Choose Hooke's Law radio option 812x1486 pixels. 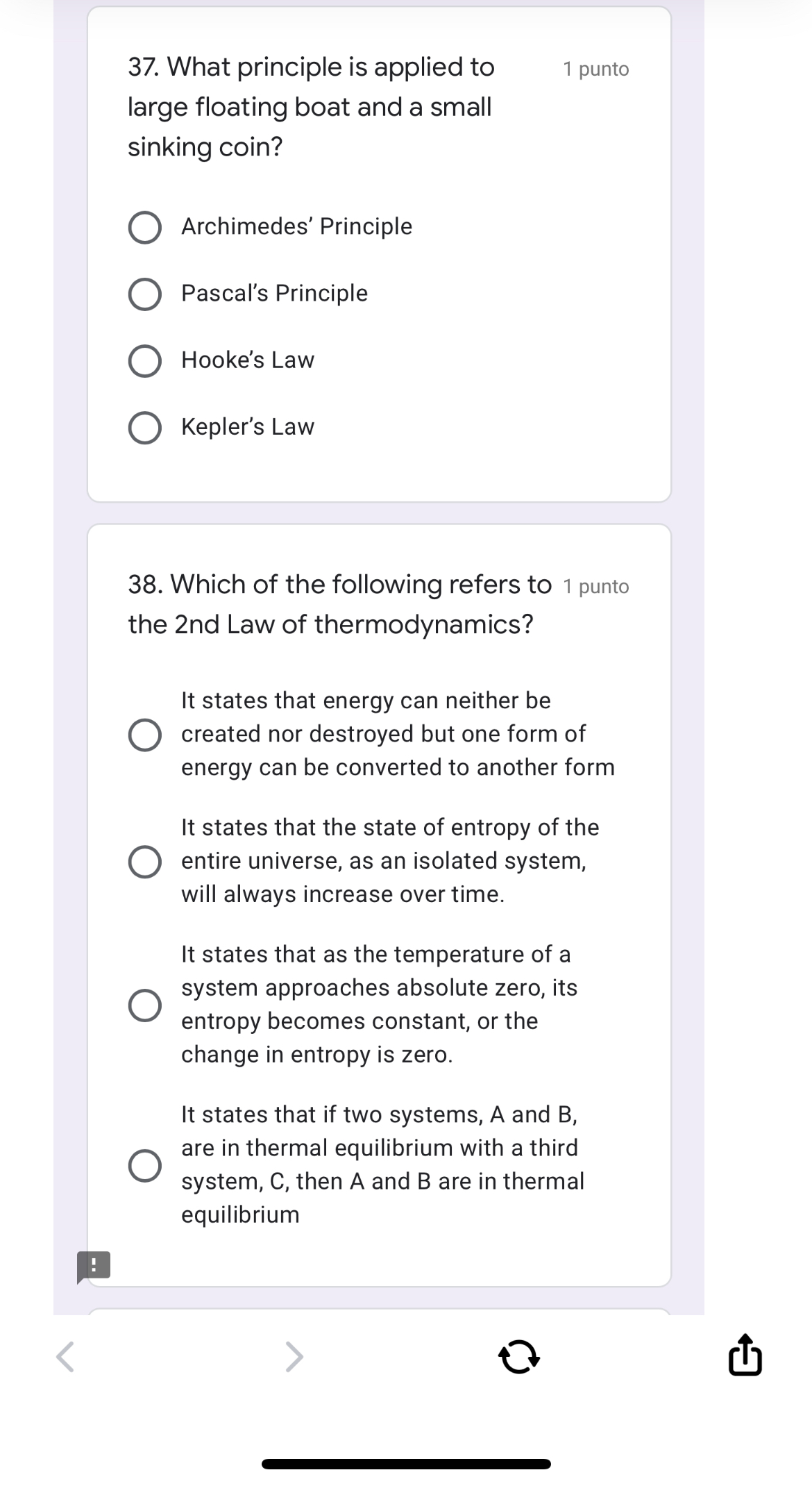point(145,361)
